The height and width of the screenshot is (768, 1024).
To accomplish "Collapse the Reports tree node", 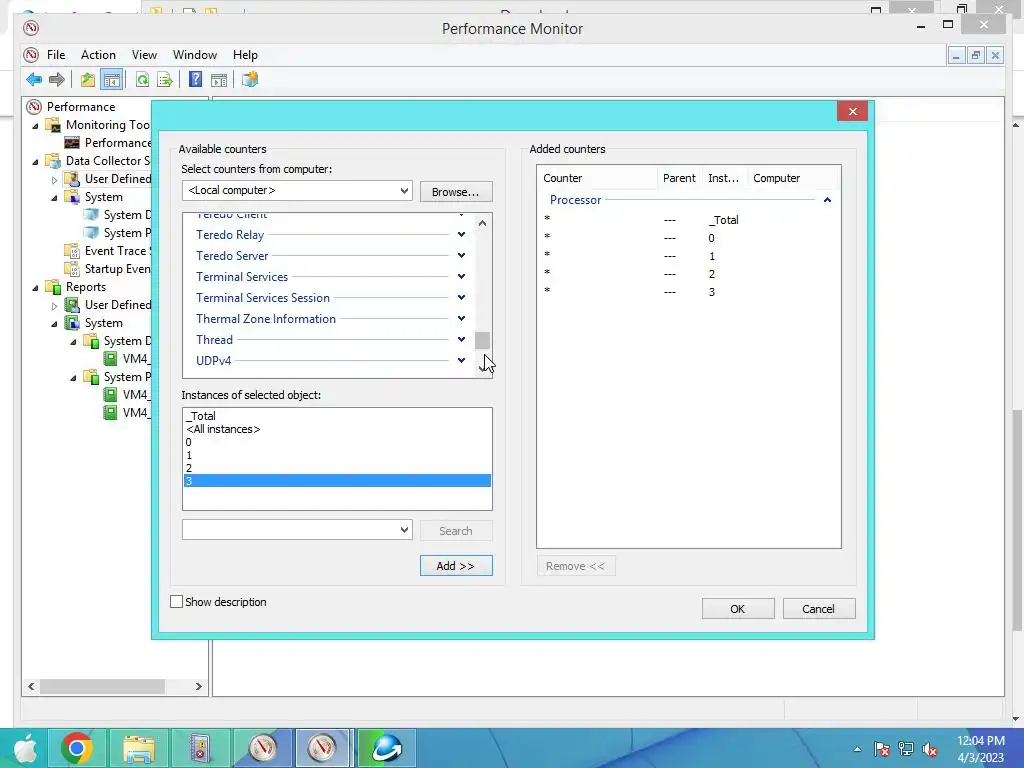I will point(35,287).
